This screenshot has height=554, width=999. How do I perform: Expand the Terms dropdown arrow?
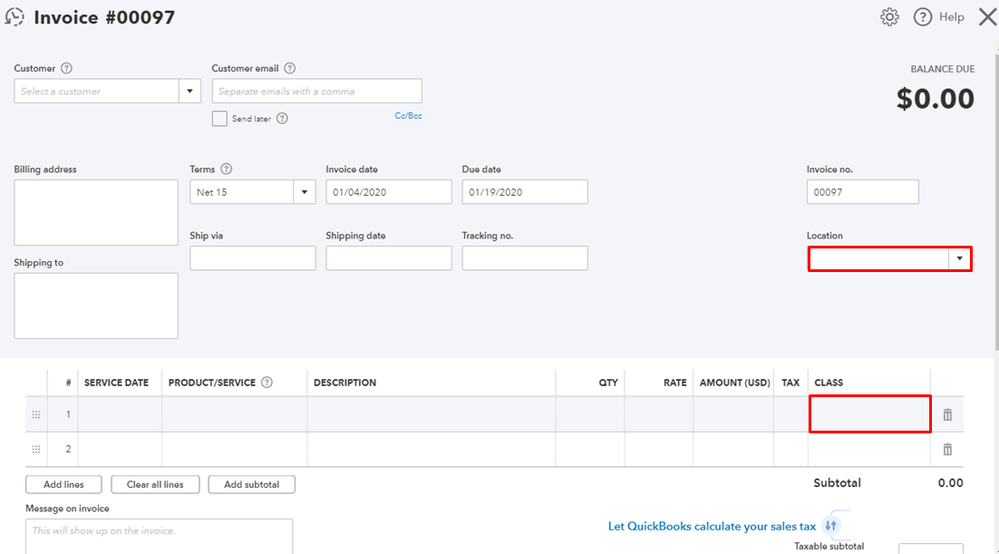pyautogui.click(x=305, y=192)
